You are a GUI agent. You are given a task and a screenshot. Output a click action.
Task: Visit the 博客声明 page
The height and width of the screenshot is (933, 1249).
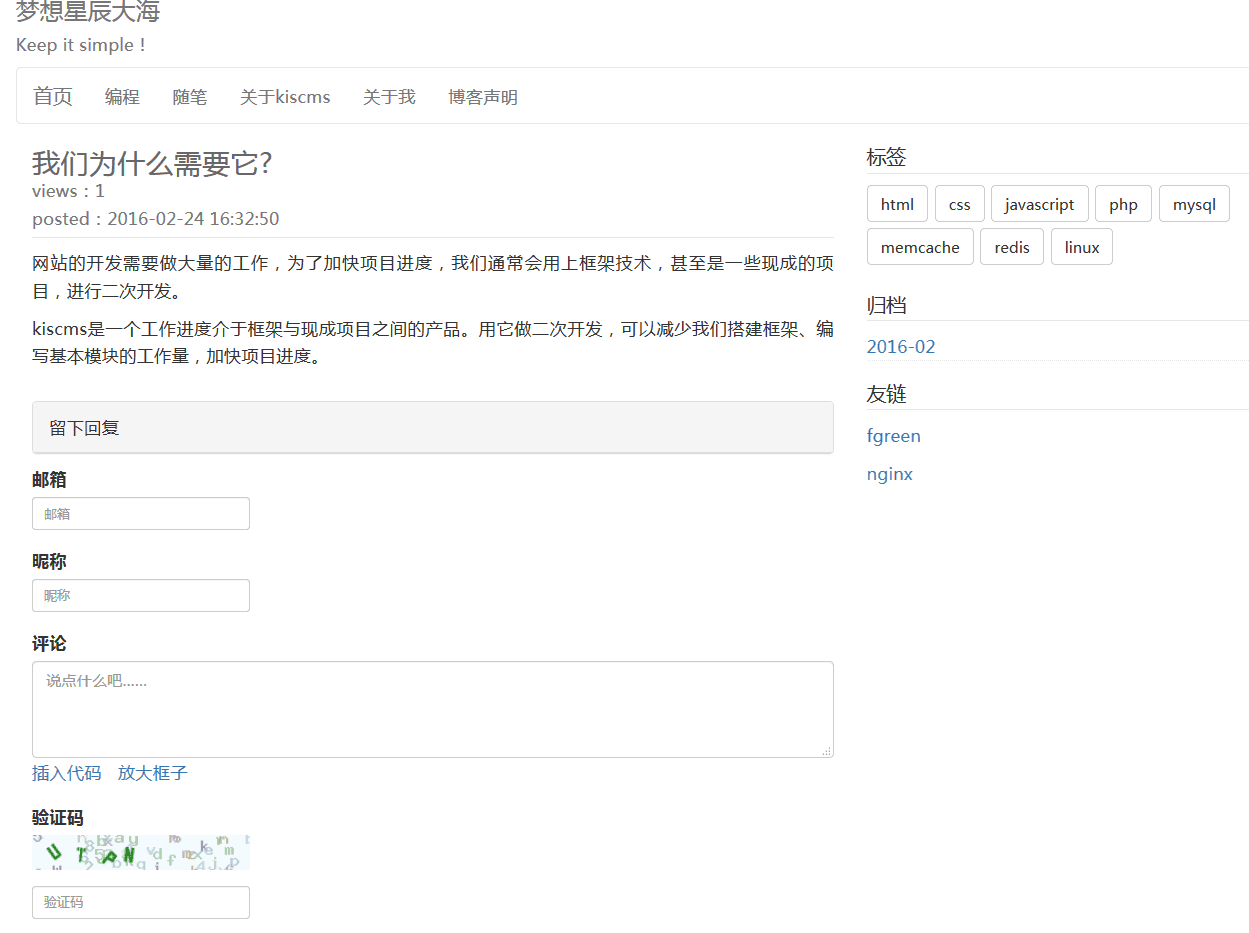(x=483, y=97)
